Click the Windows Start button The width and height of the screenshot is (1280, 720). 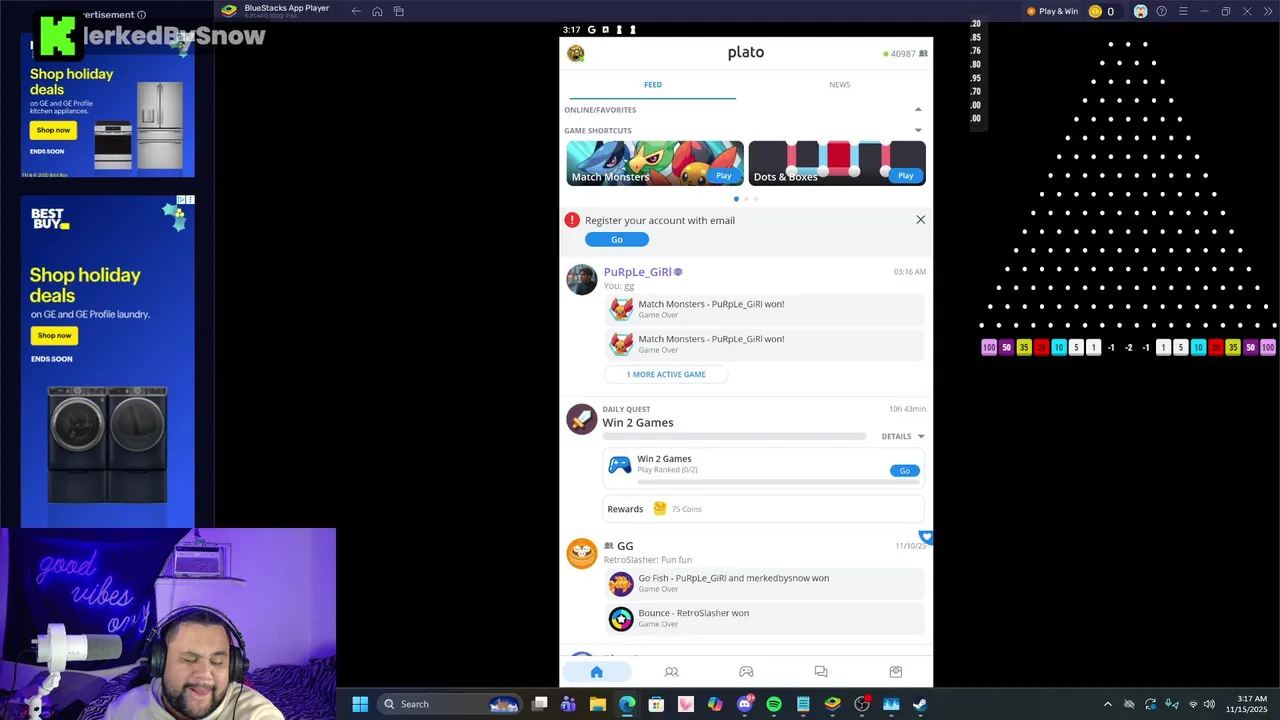point(360,704)
